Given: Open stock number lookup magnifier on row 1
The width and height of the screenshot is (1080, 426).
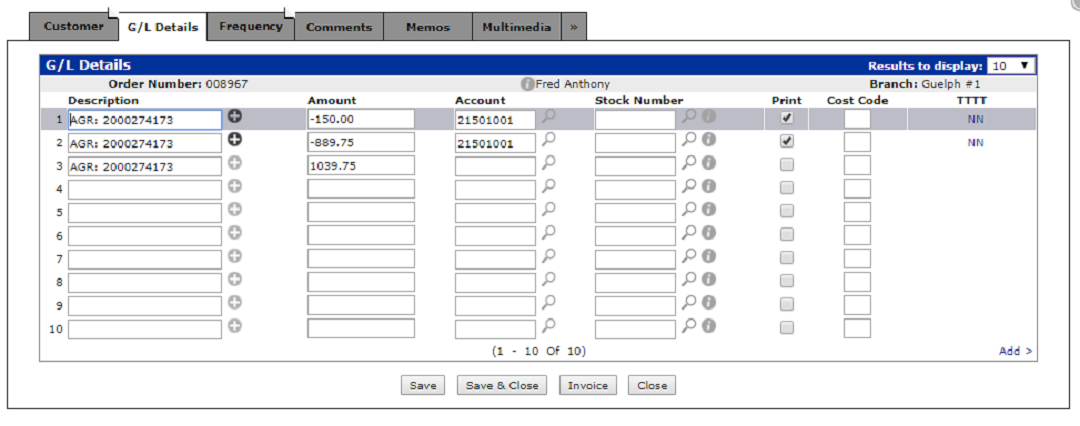Looking at the screenshot, I should coord(689,116).
